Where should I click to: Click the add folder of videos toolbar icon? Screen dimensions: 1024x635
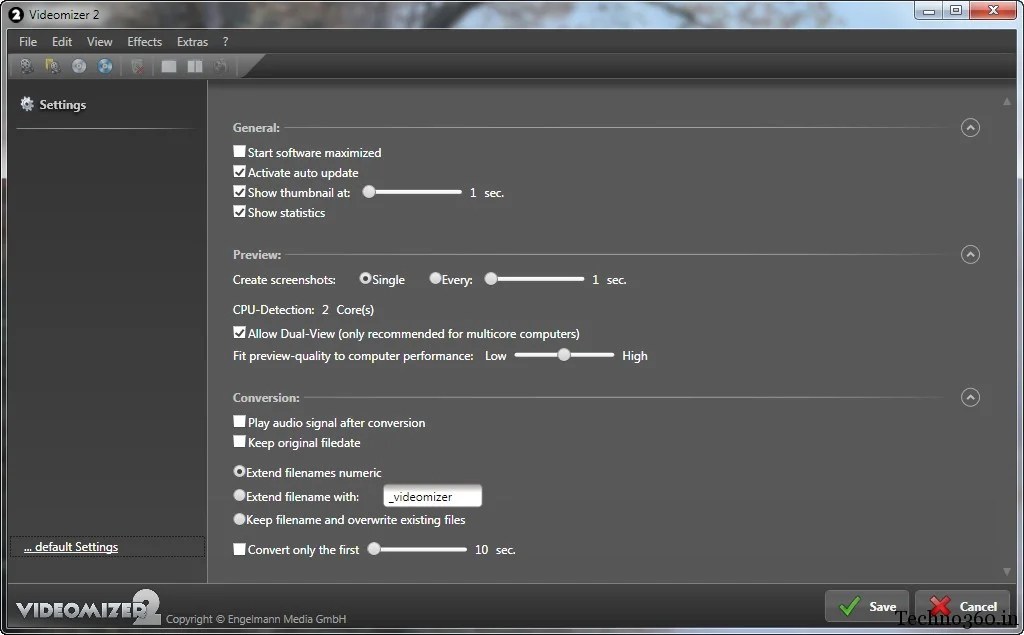[52, 66]
